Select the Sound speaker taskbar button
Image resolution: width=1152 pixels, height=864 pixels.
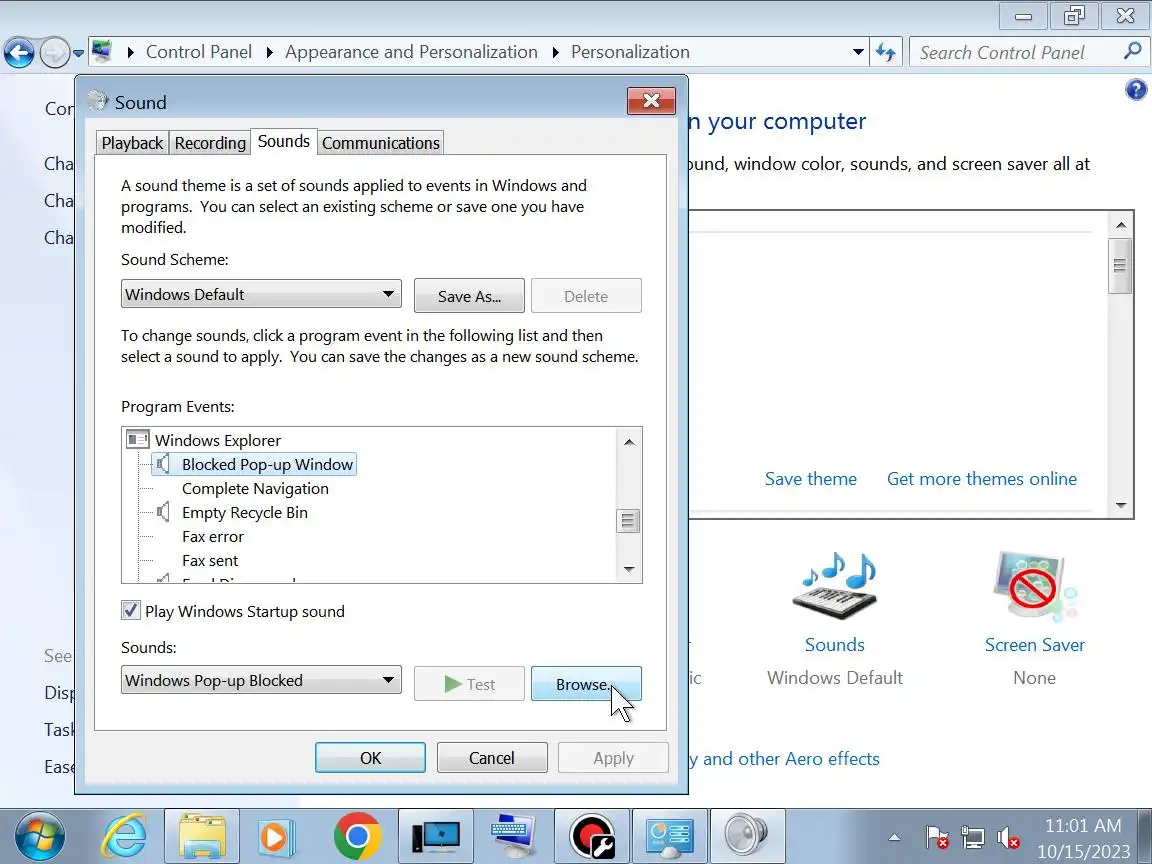pos(746,836)
